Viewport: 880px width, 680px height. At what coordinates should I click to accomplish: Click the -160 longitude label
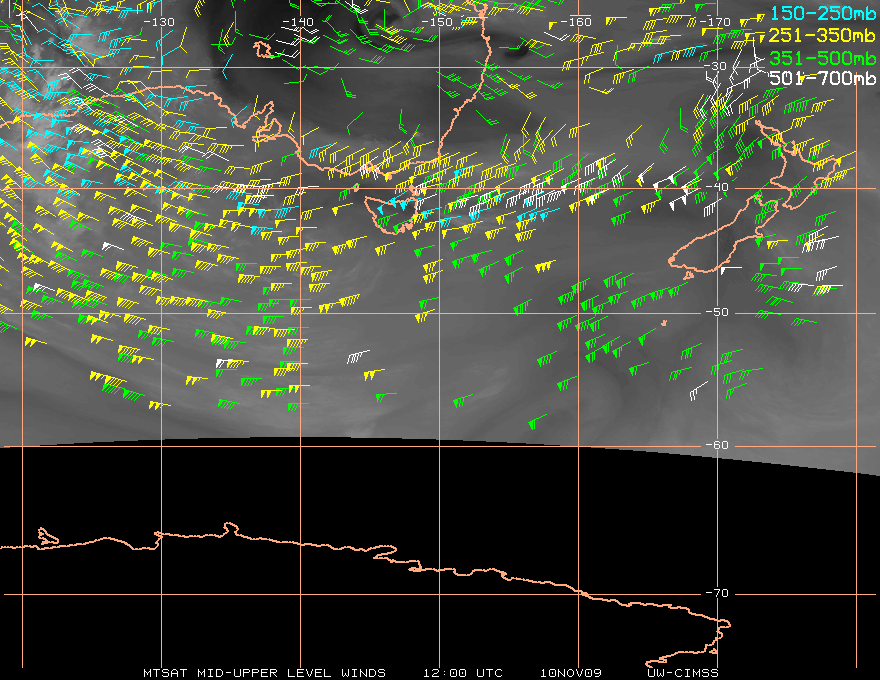pyautogui.click(x=576, y=22)
